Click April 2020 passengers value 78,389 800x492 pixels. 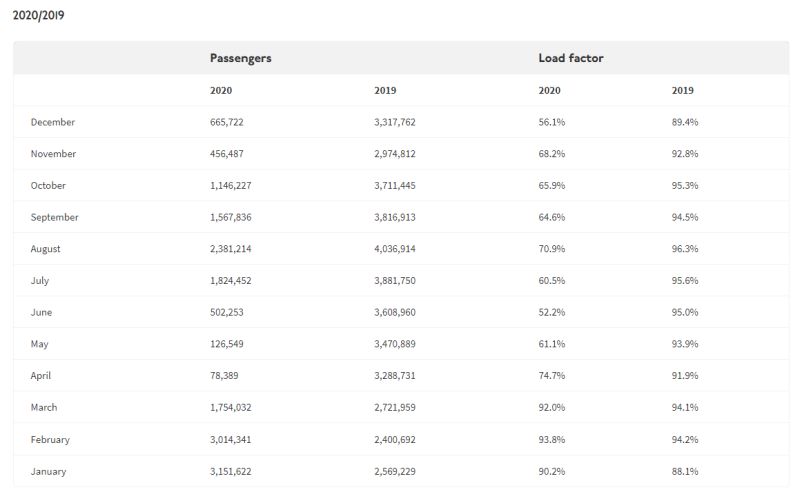(224, 376)
